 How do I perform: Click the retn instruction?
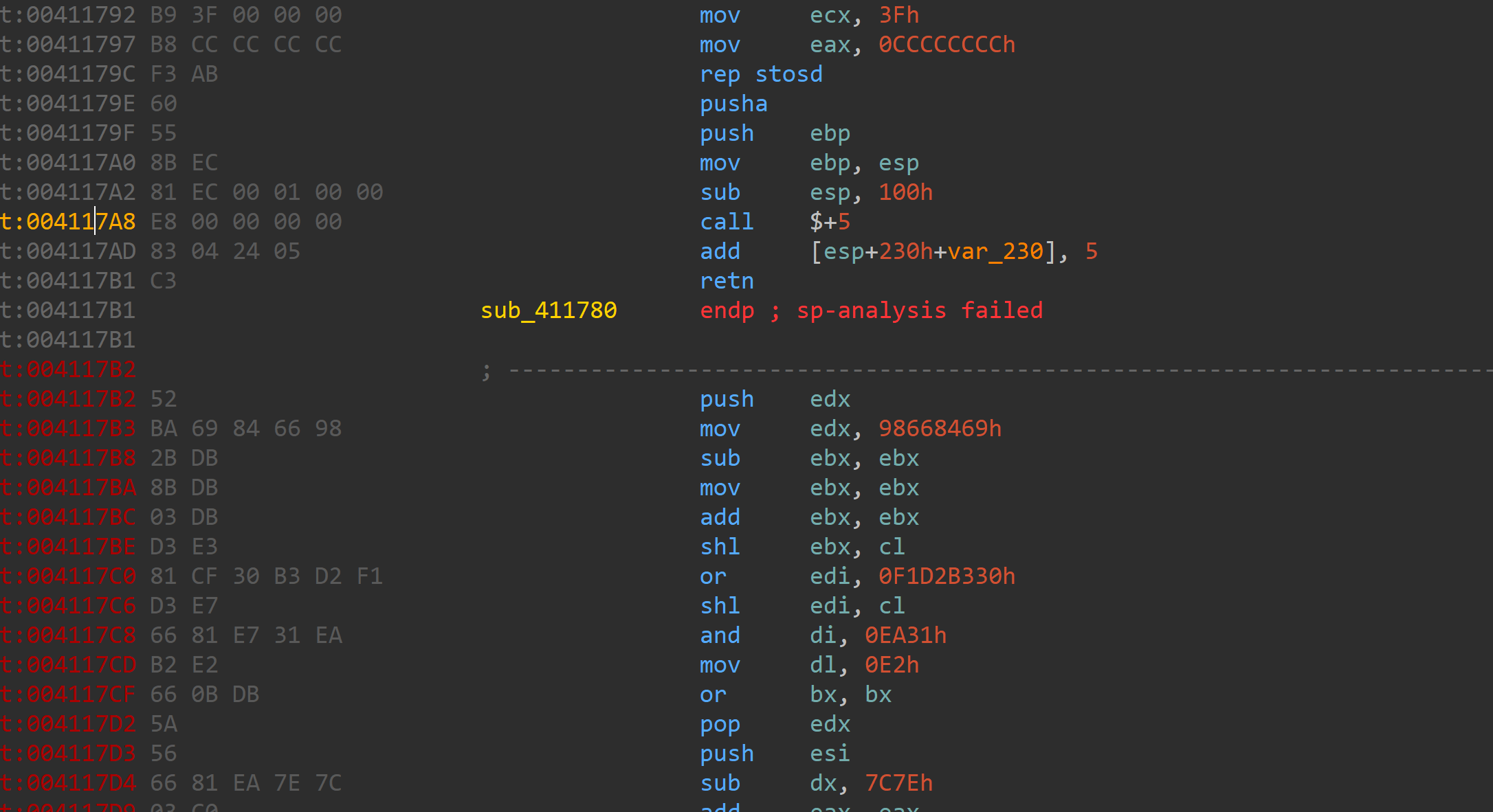(727, 281)
